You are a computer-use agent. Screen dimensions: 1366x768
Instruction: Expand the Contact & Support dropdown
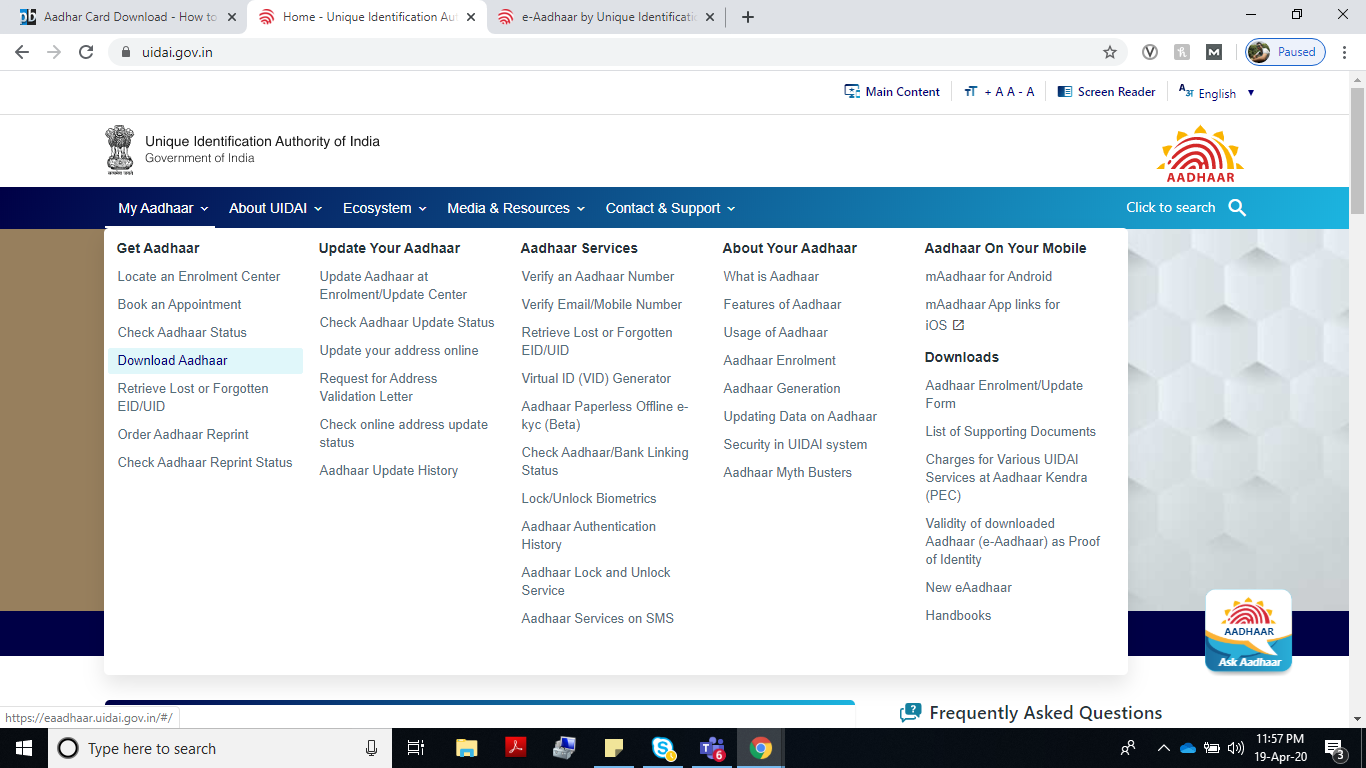point(670,208)
